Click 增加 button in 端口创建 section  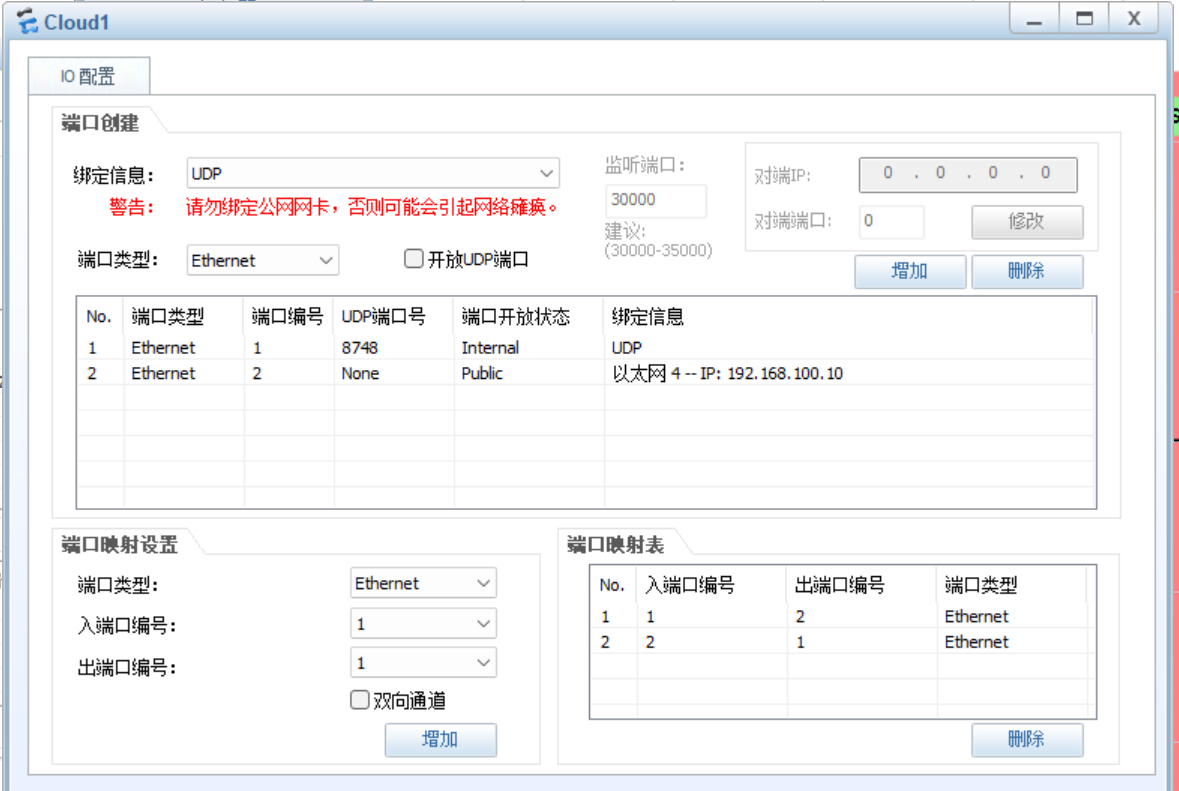click(910, 271)
